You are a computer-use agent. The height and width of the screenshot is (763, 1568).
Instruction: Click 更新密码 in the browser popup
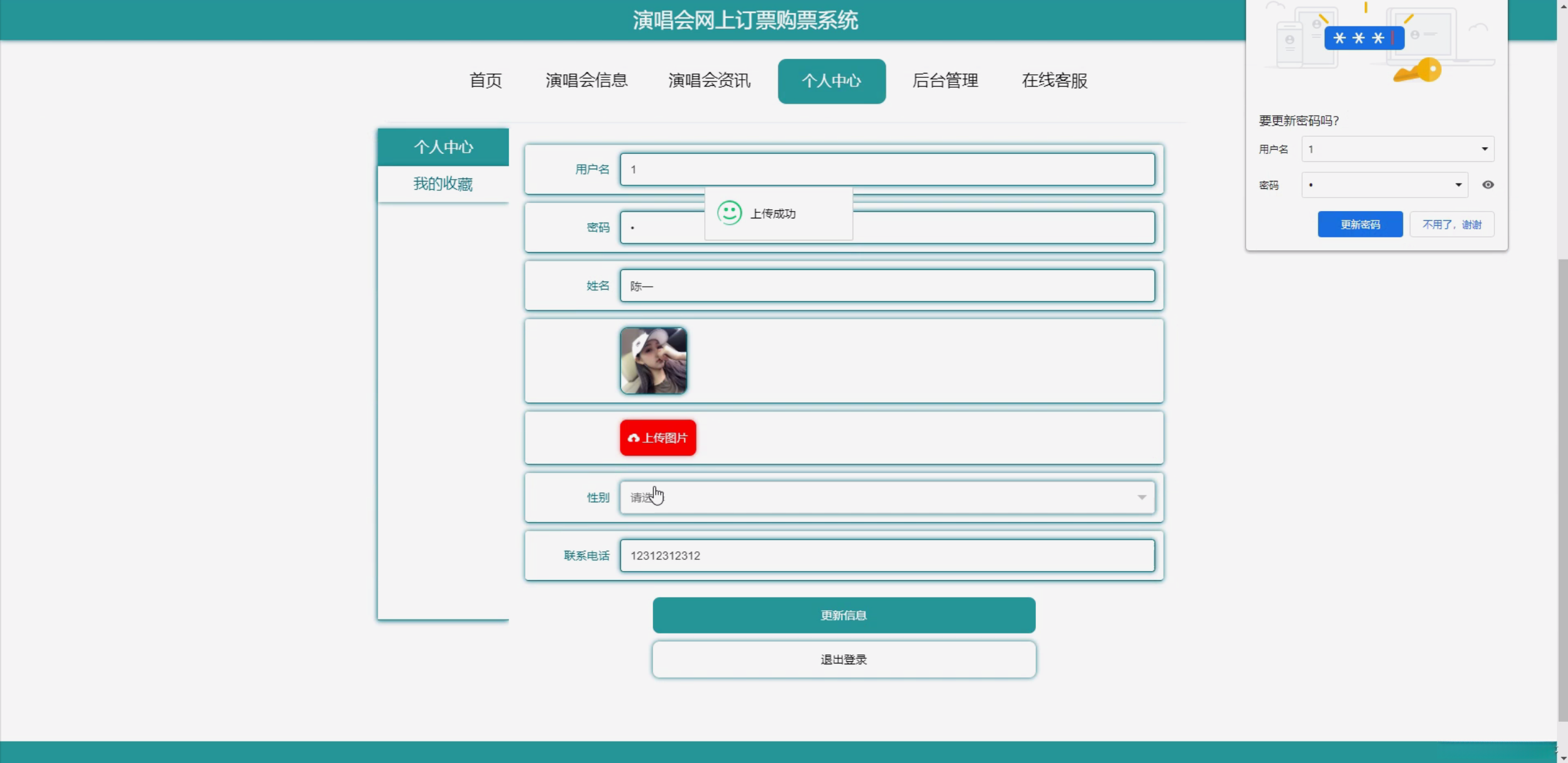coord(1360,224)
